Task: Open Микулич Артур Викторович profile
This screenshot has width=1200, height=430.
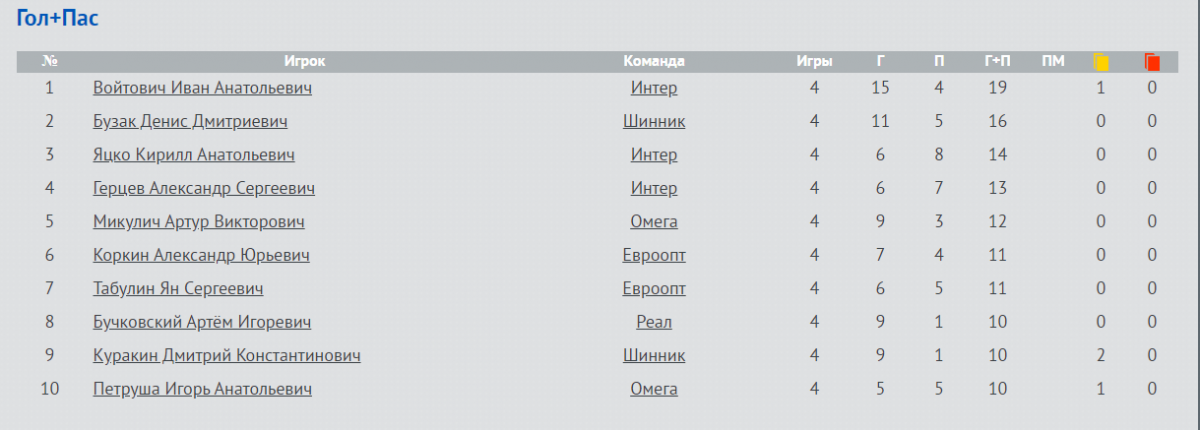Action: click(x=199, y=222)
